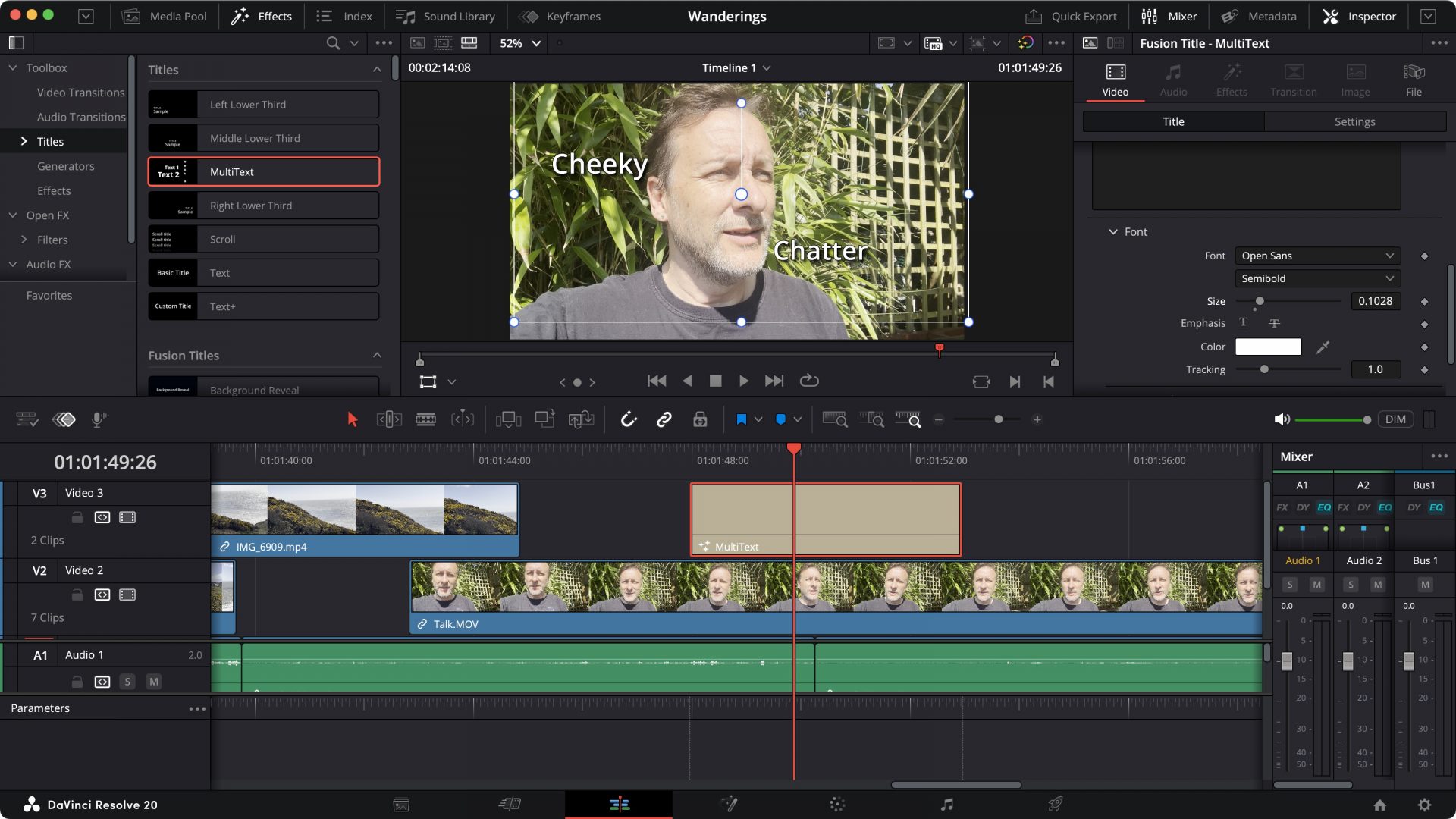This screenshot has height=819, width=1456.
Task: Mute the Audio 1 track
Action: coord(154,682)
